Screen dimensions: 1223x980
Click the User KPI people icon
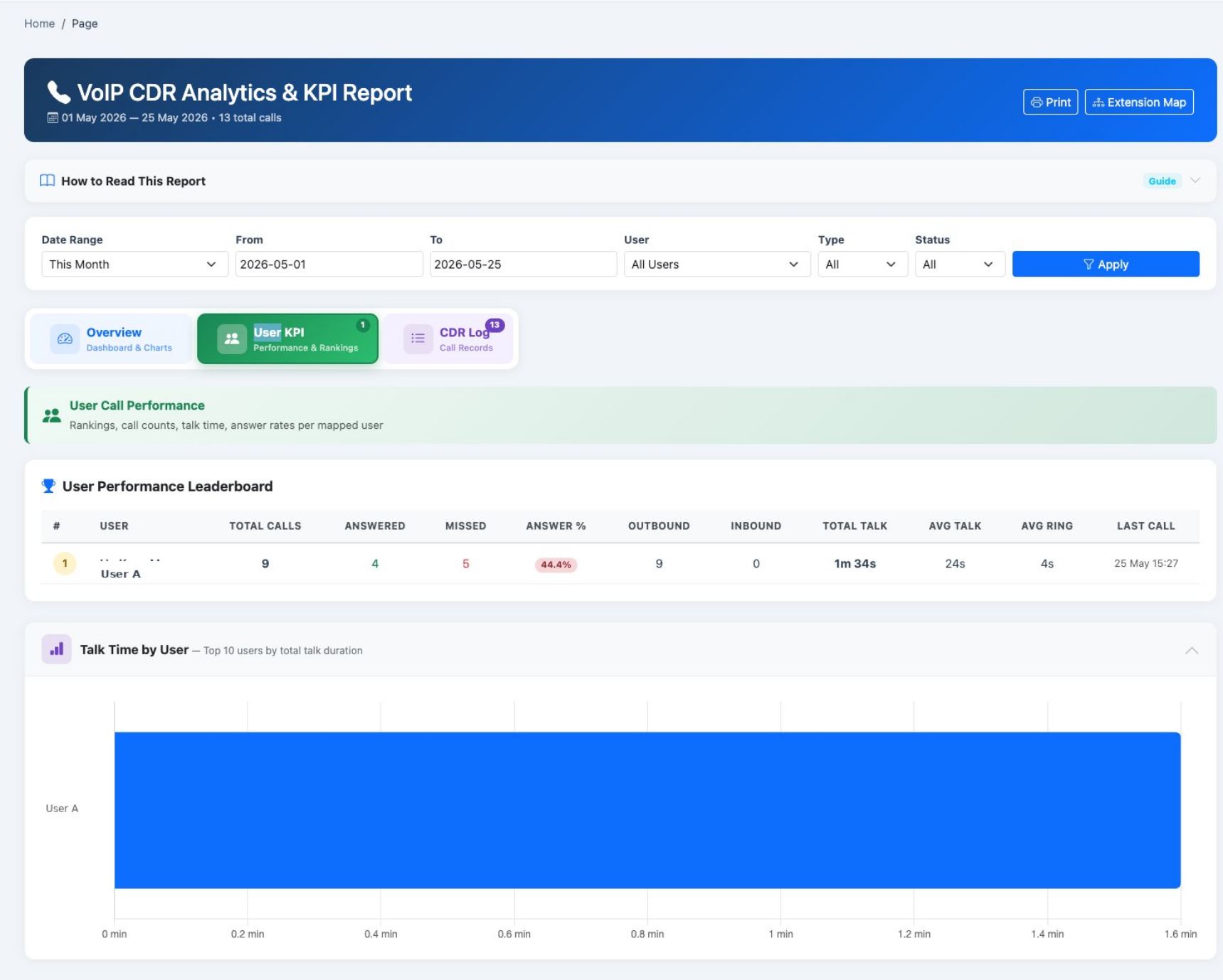232,339
